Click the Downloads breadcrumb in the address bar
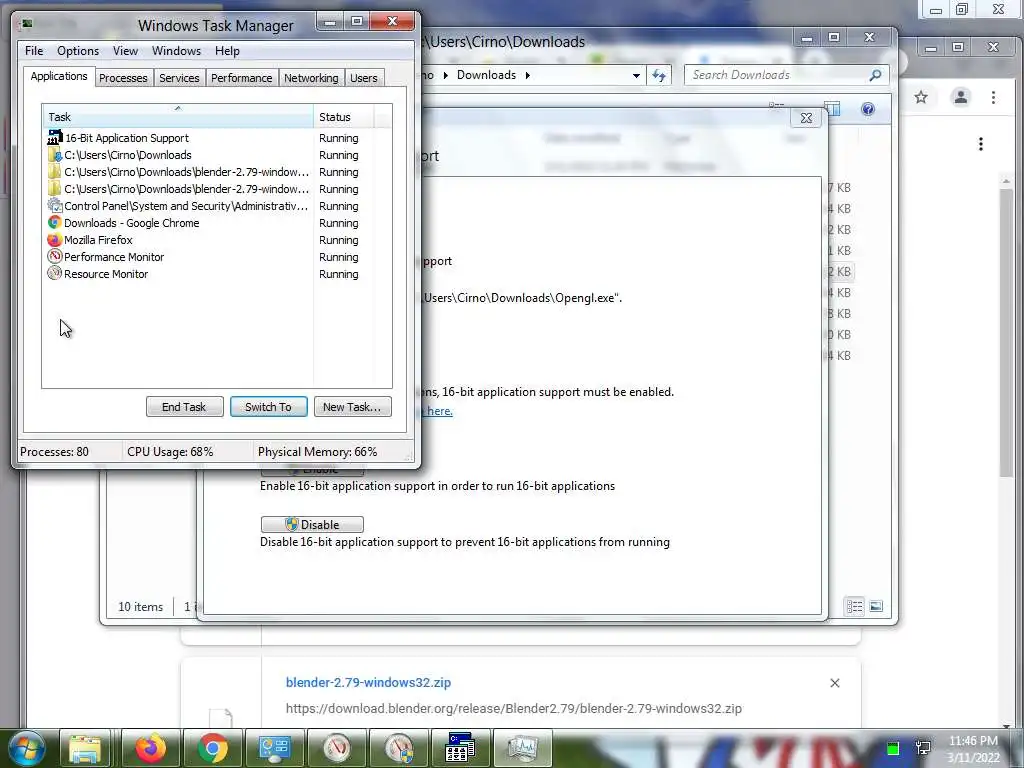The height and width of the screenshot is (768, 1024). coord(486,75)
